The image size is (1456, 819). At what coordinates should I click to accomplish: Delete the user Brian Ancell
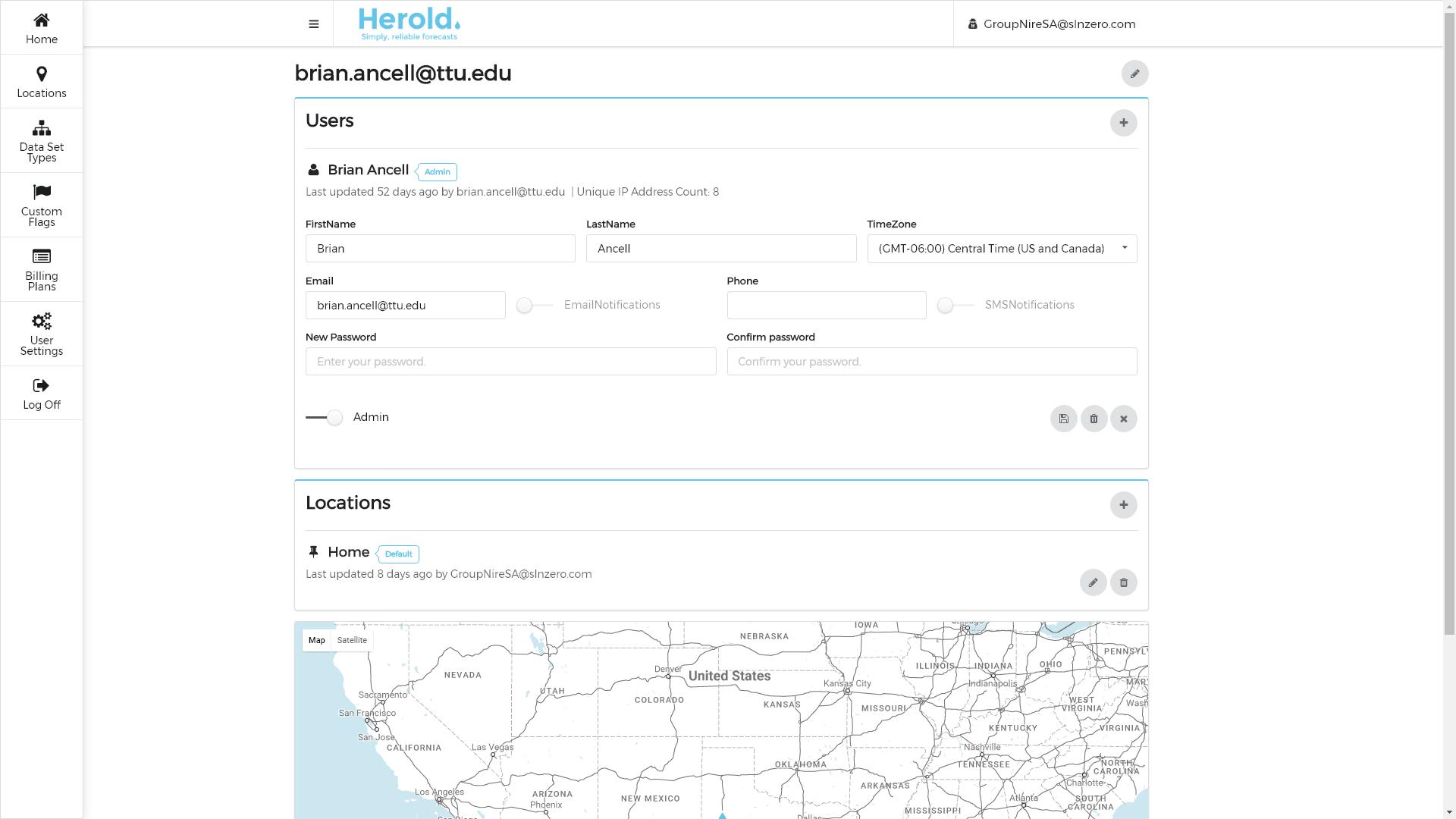pyautogui.click(x=1094, y=418)
